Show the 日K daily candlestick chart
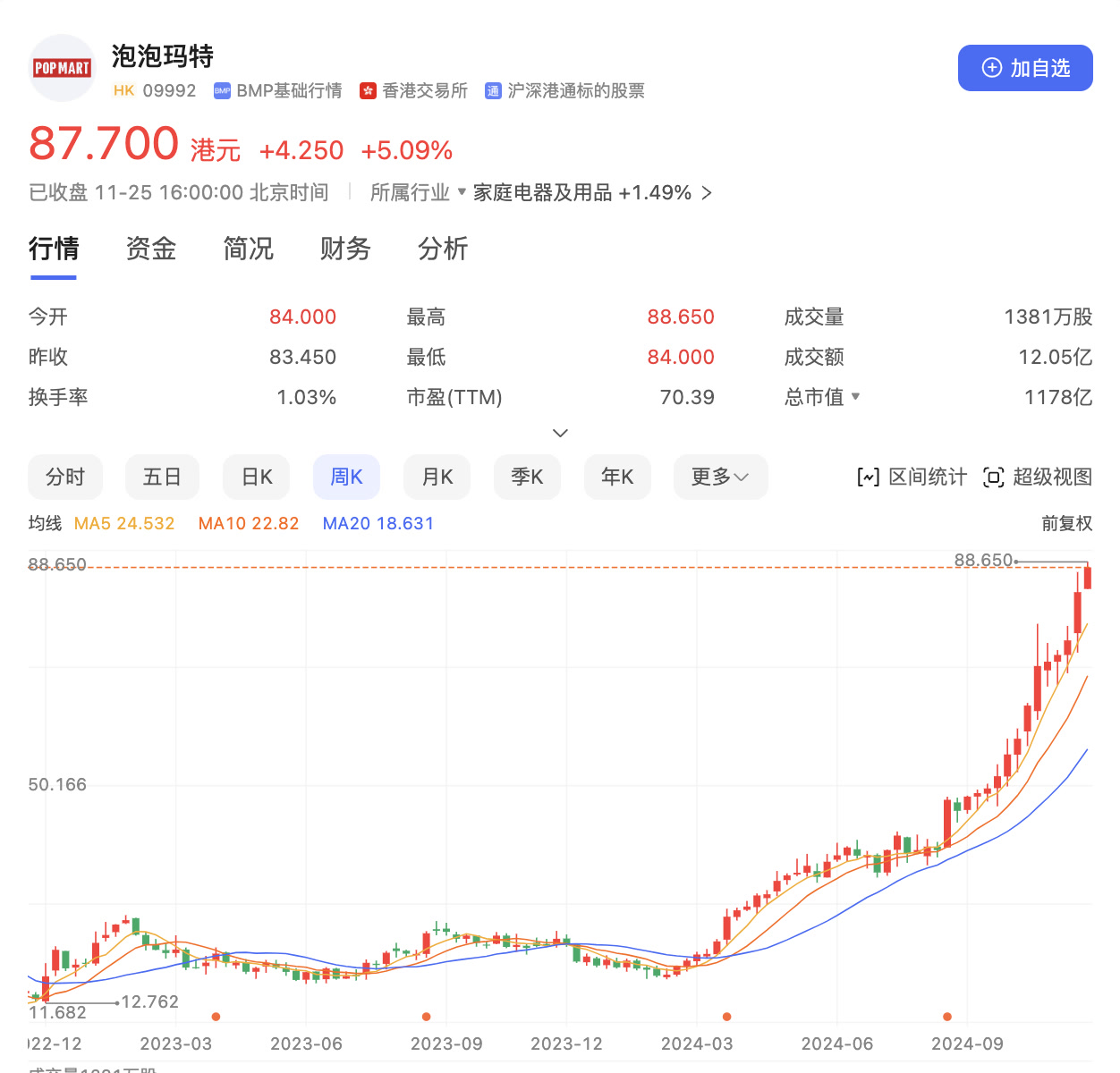 pos(257,477)
